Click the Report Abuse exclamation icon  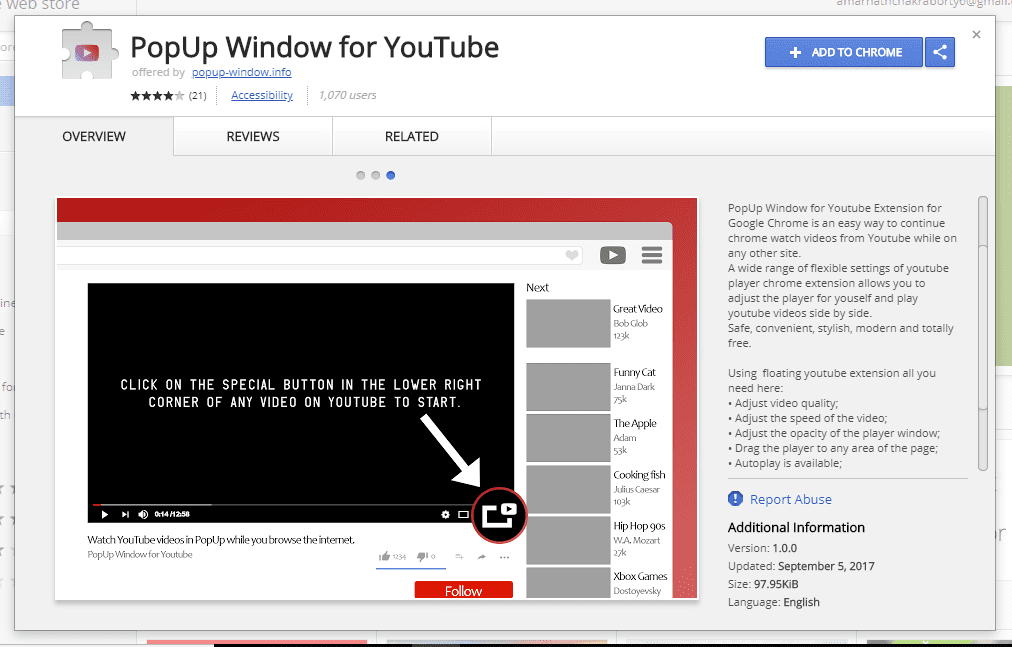735,498
